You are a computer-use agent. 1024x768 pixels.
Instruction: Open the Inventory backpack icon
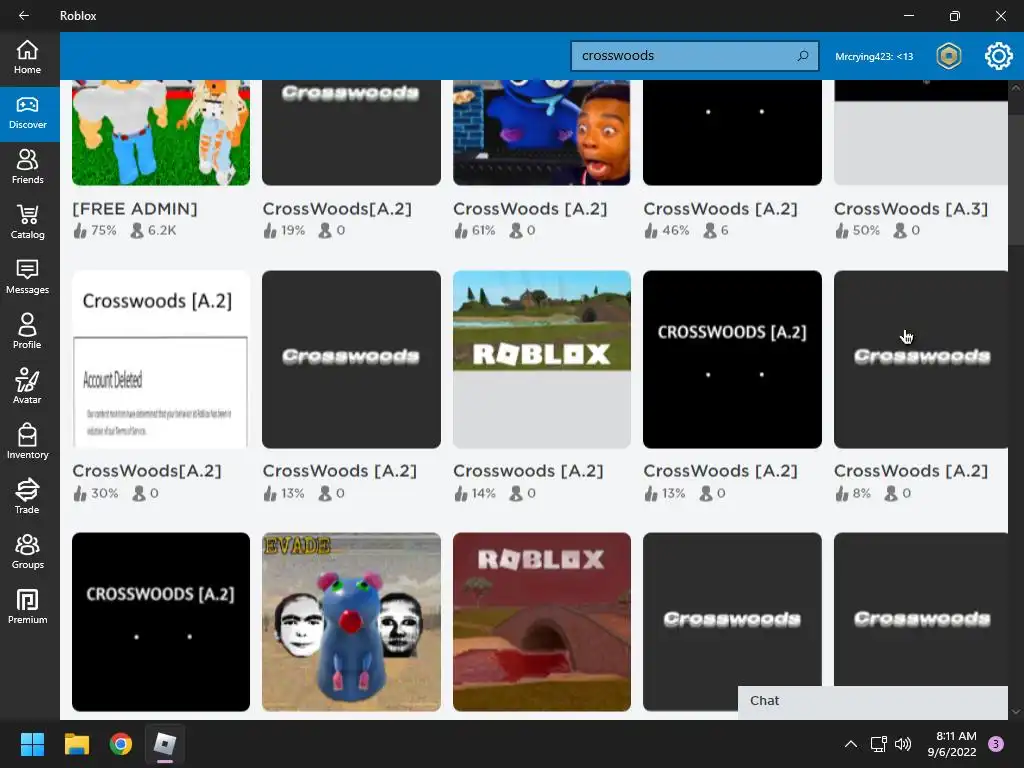(x=27, y=442)
